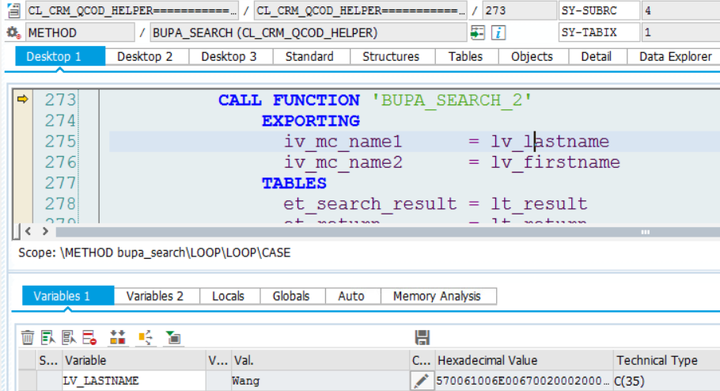Click the trash delete icon in variables toolbar

pyautogui.click(x=28, y=338)
